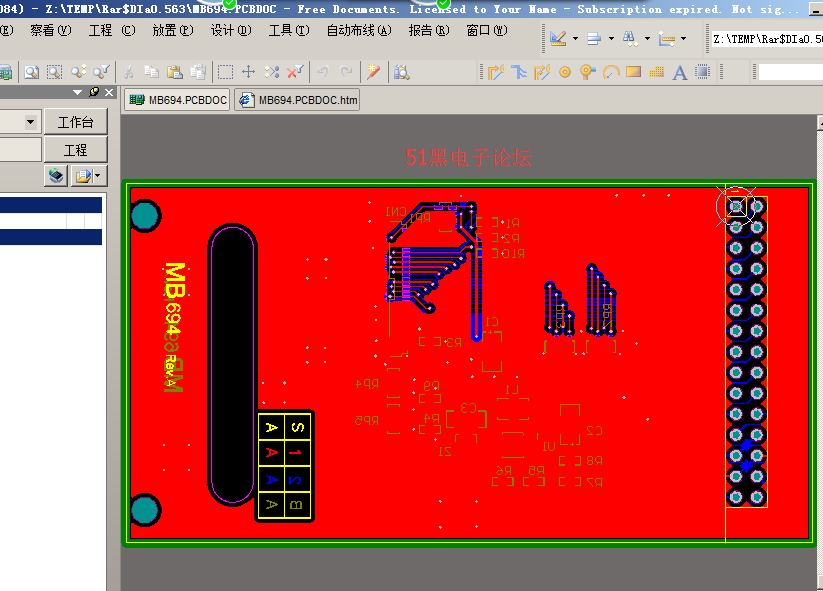Viewport: 823px width, 591px height.
Task: Click the project options folder icon
Action: [x=83, y=175]
